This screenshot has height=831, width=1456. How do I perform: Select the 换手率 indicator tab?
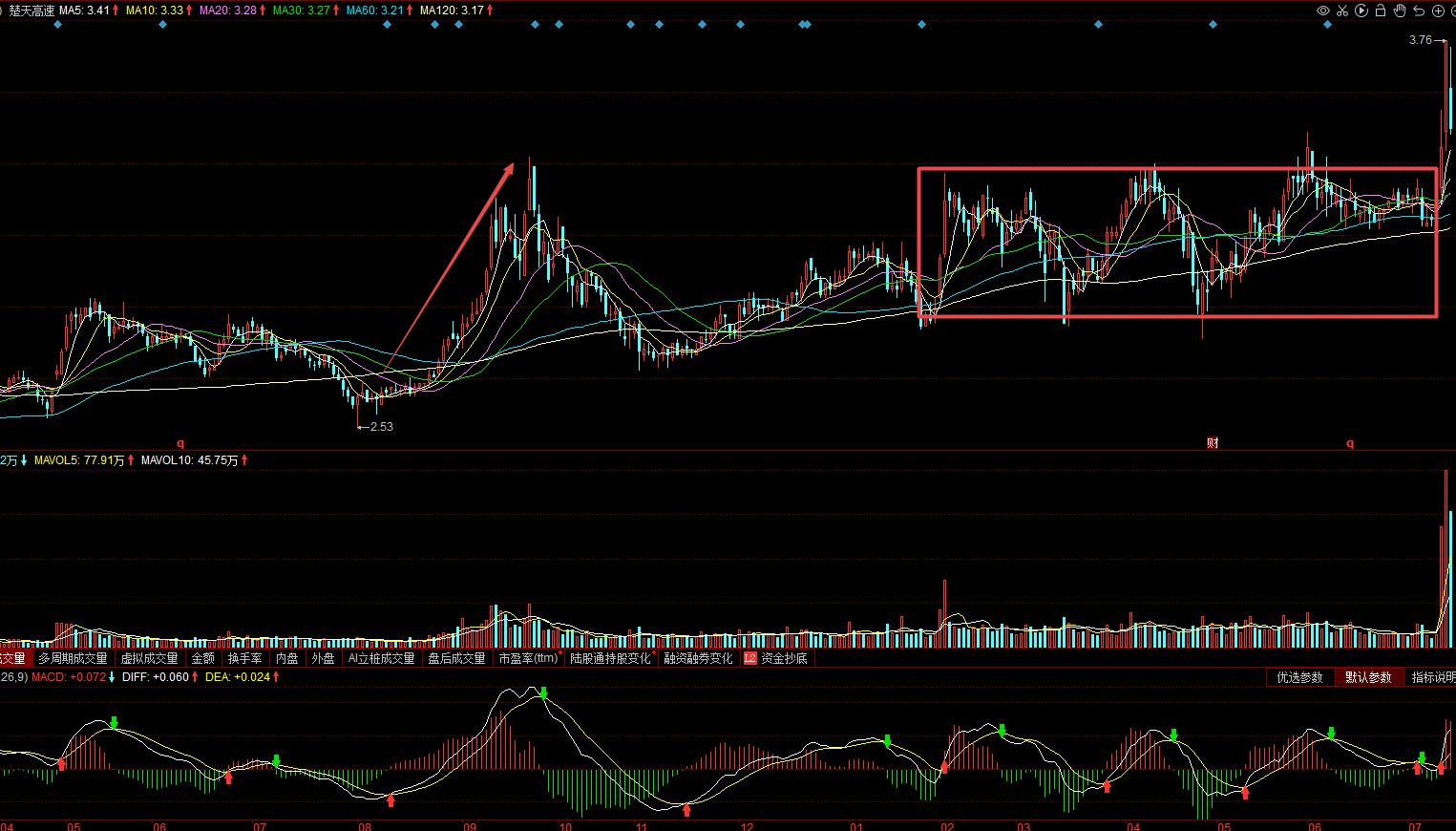click(244, 658)
